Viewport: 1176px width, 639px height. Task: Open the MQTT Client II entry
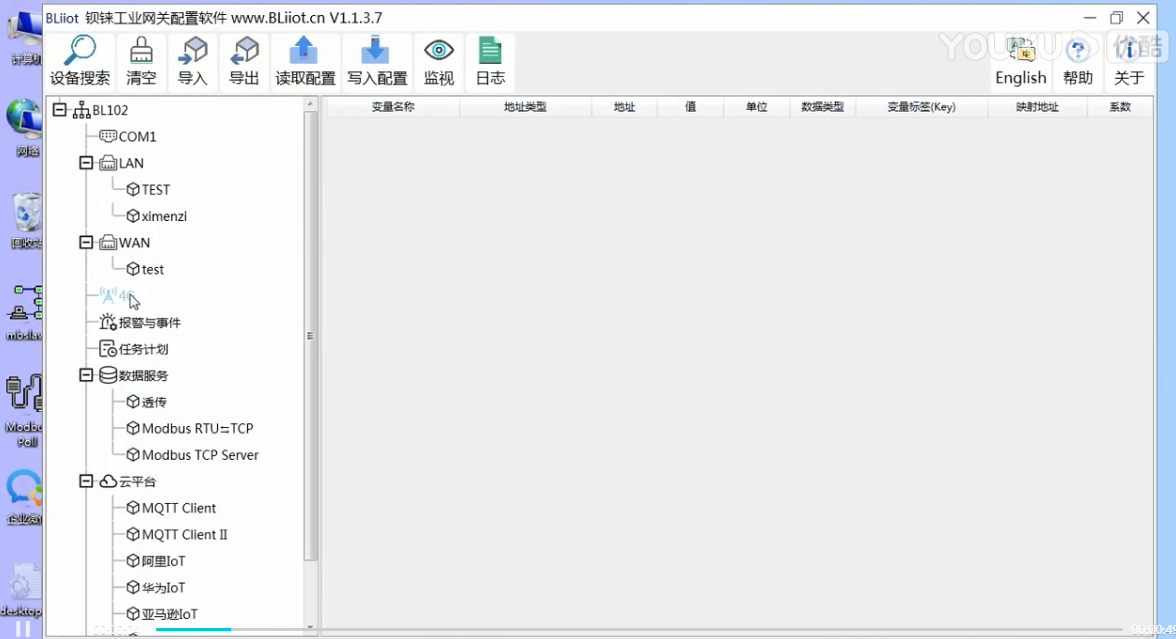pyautogui.click(x=184, y=535)
